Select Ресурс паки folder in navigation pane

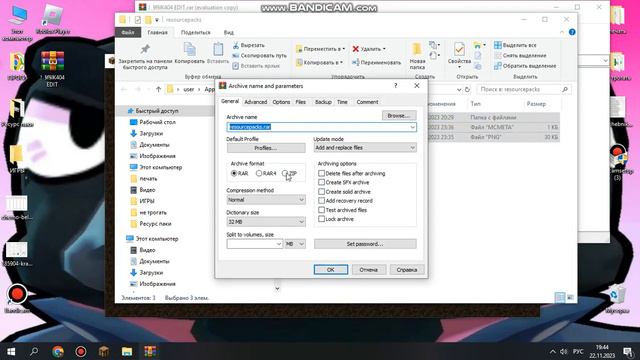pyautogui.click(x=155, y=224)
